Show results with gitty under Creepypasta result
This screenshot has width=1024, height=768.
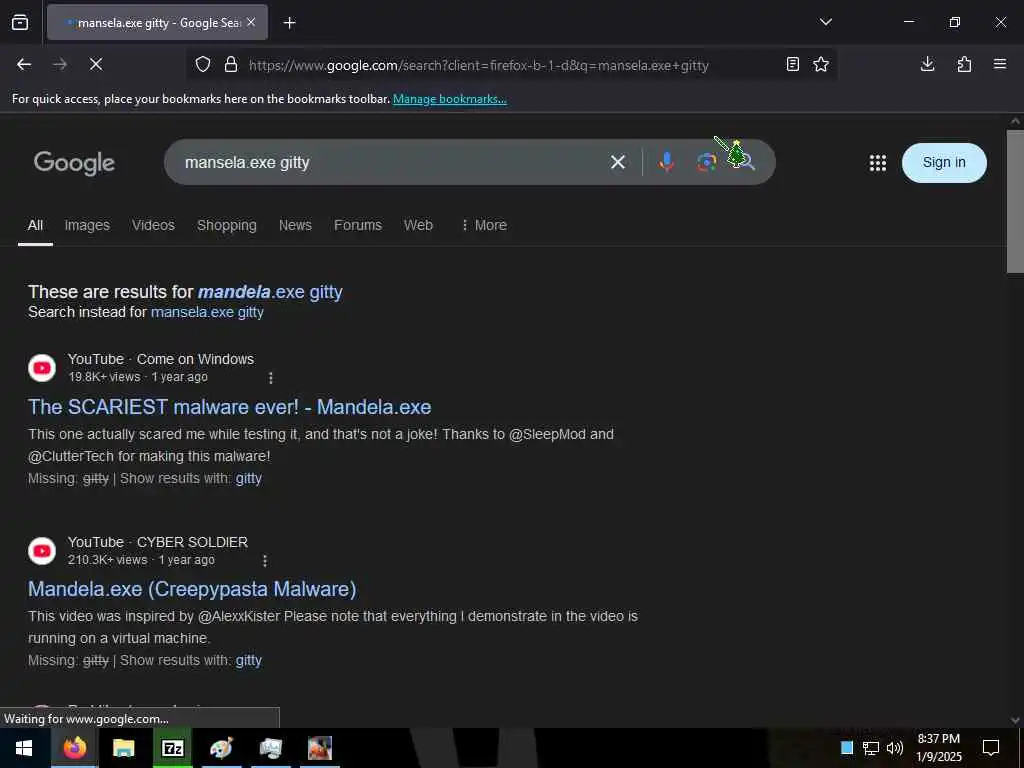click(x=249, y=661)
